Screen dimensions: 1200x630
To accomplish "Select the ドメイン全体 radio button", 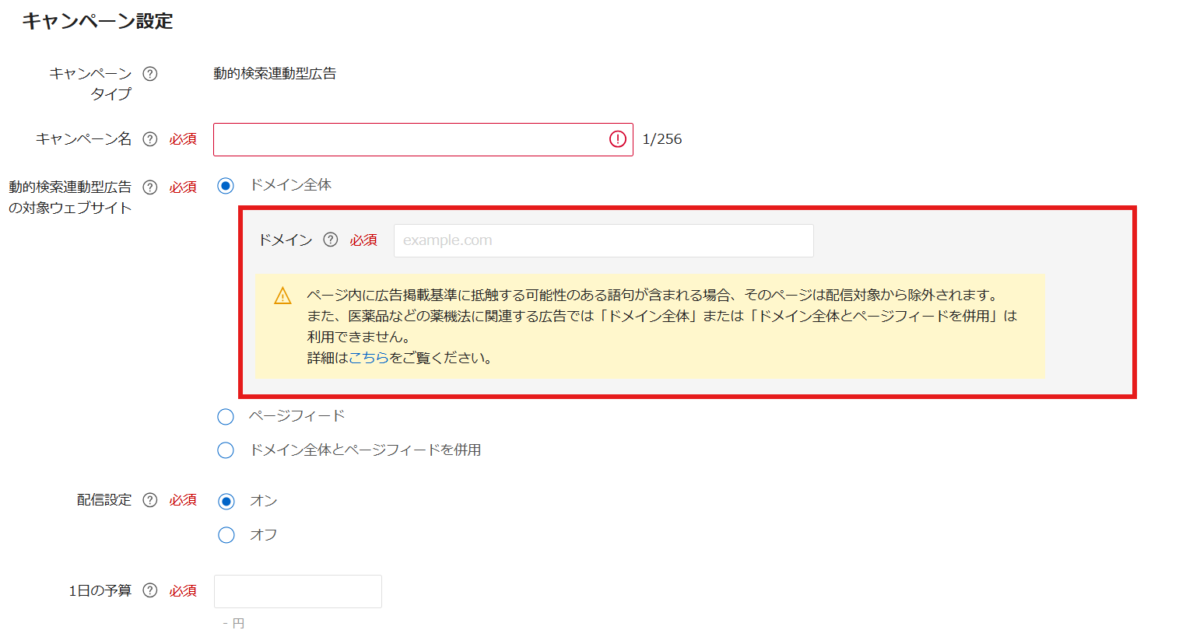I will point(225,186).
